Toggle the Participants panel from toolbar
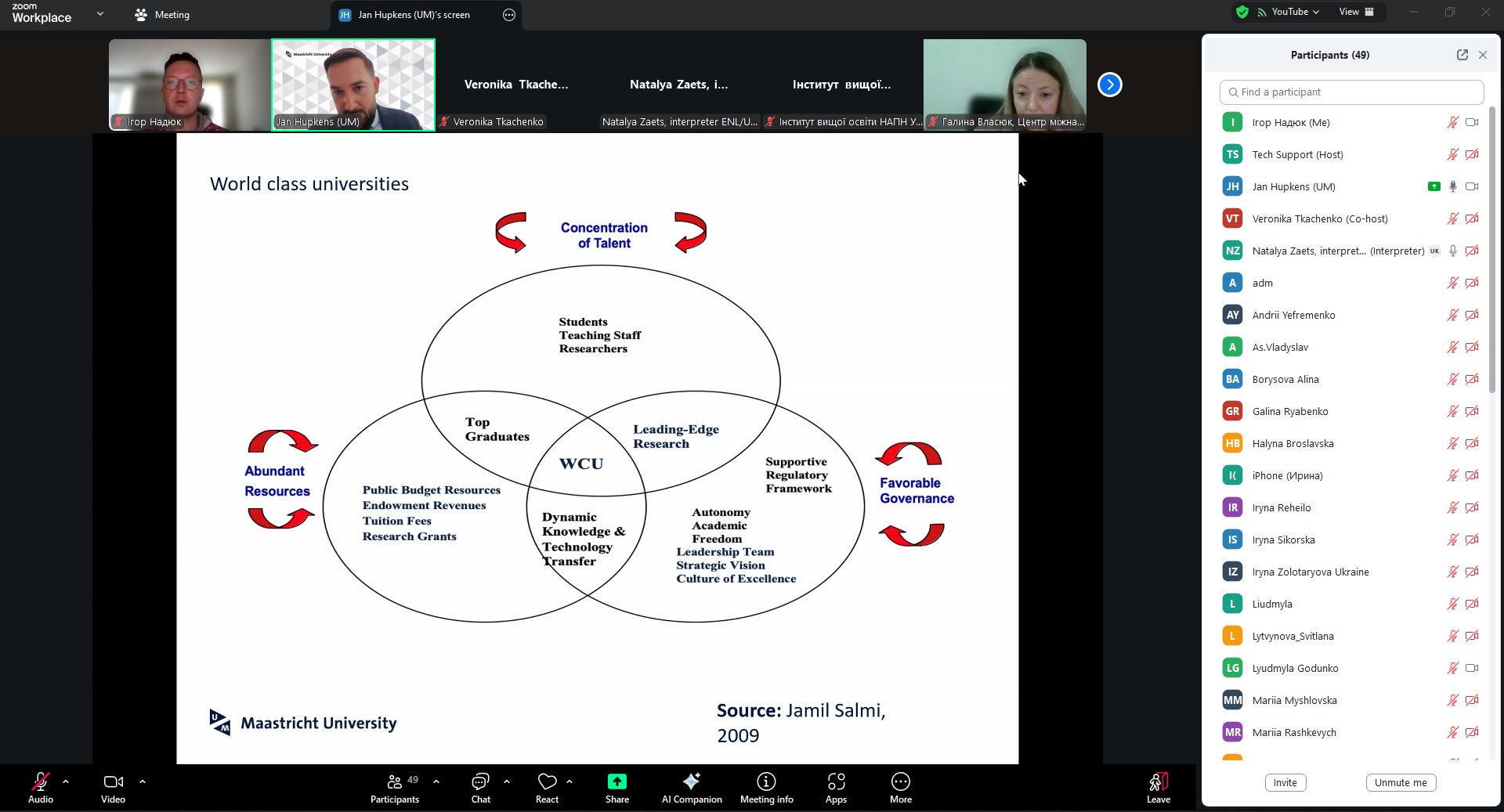This screenshot has width=1504, height=812. coord(395,787)
